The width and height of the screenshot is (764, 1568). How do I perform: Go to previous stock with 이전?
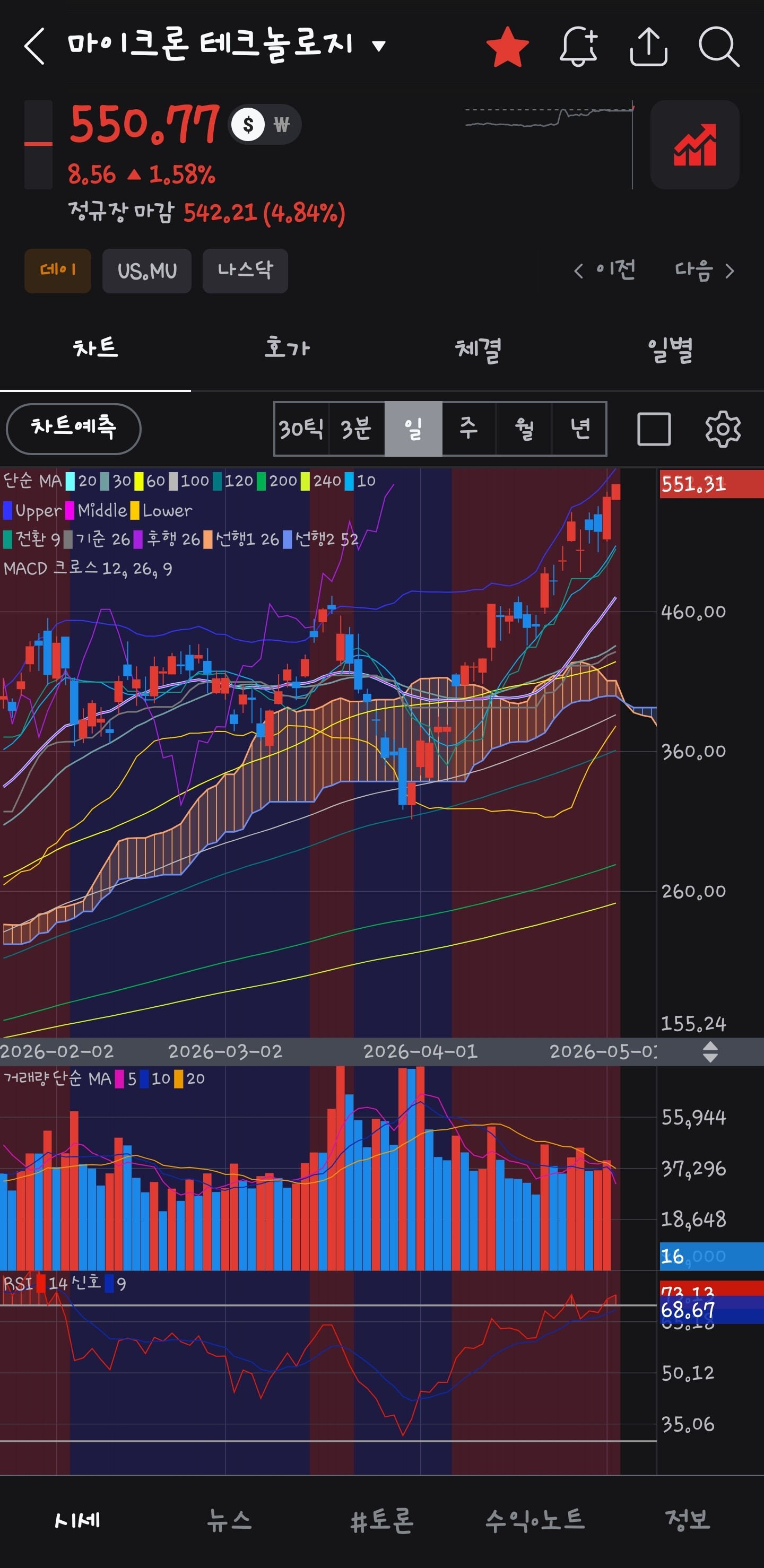click(x=604, y=269)
